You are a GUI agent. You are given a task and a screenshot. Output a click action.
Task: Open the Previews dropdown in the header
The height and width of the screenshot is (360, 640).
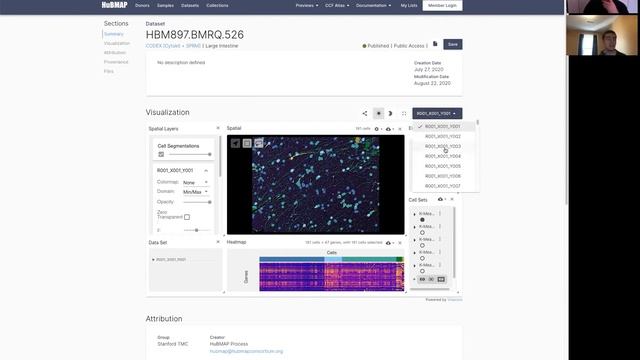(307, 6)
